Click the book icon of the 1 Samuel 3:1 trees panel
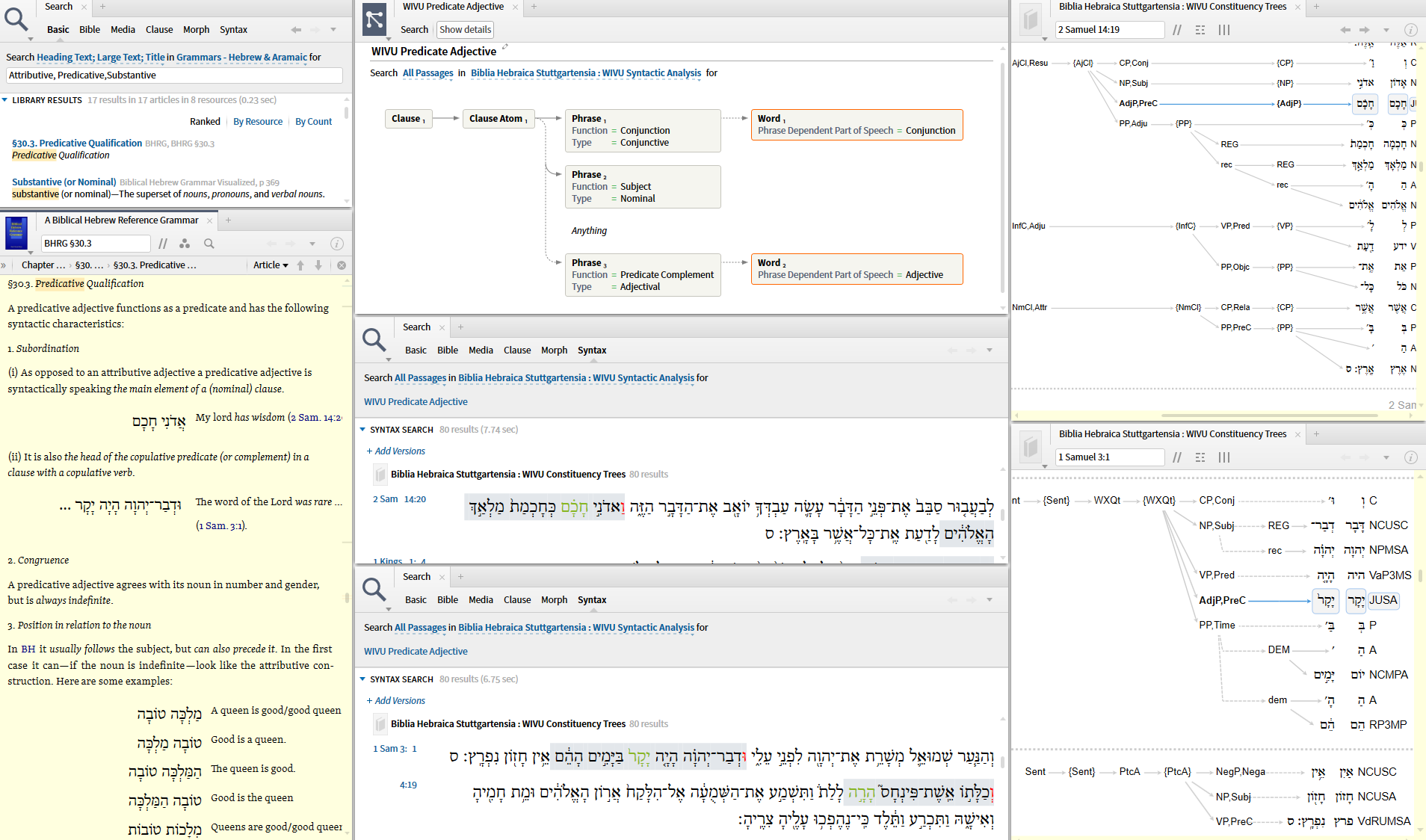 point(1031,447)
